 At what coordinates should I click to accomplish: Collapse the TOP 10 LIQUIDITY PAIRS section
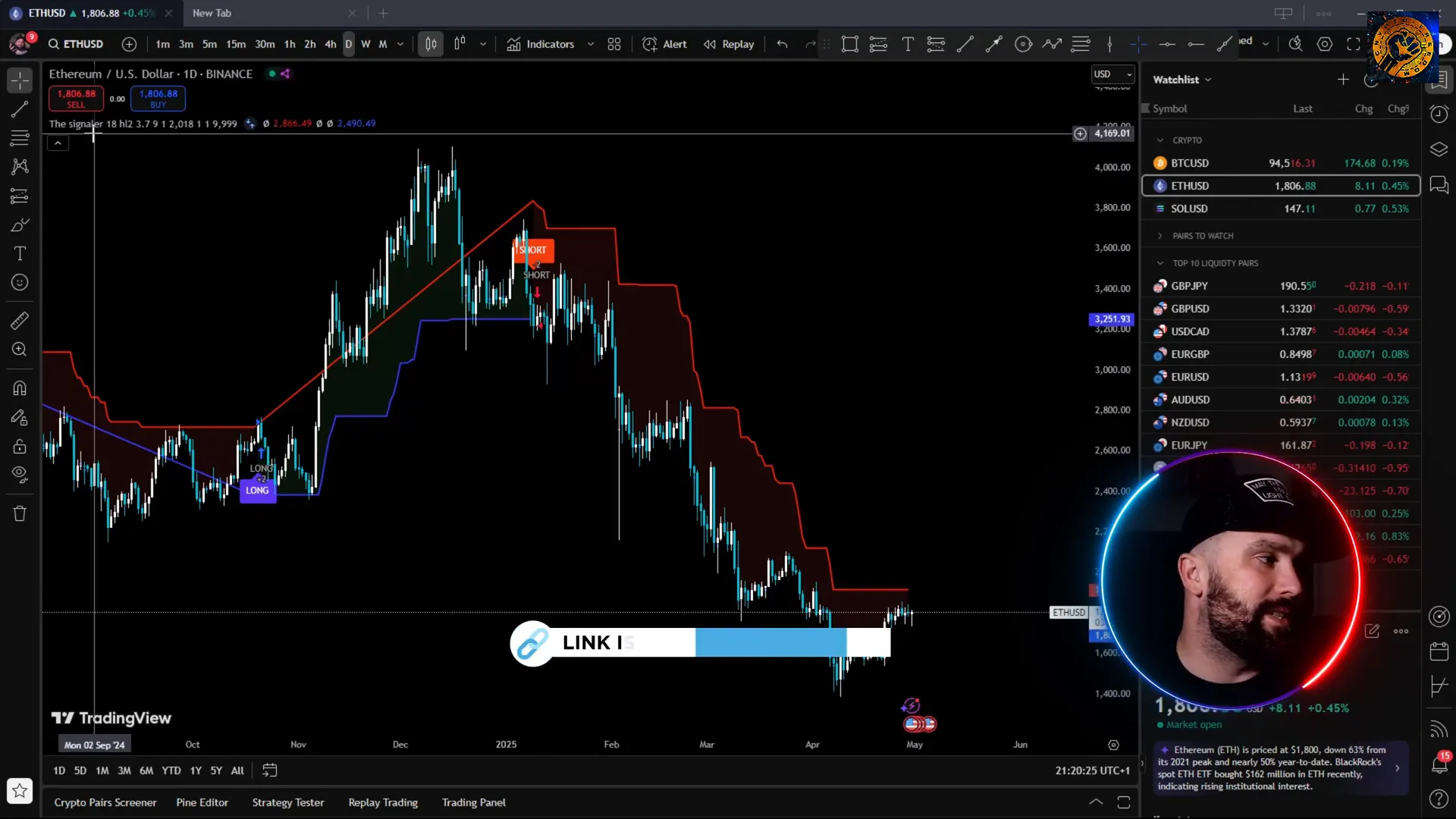(1159, 263)
